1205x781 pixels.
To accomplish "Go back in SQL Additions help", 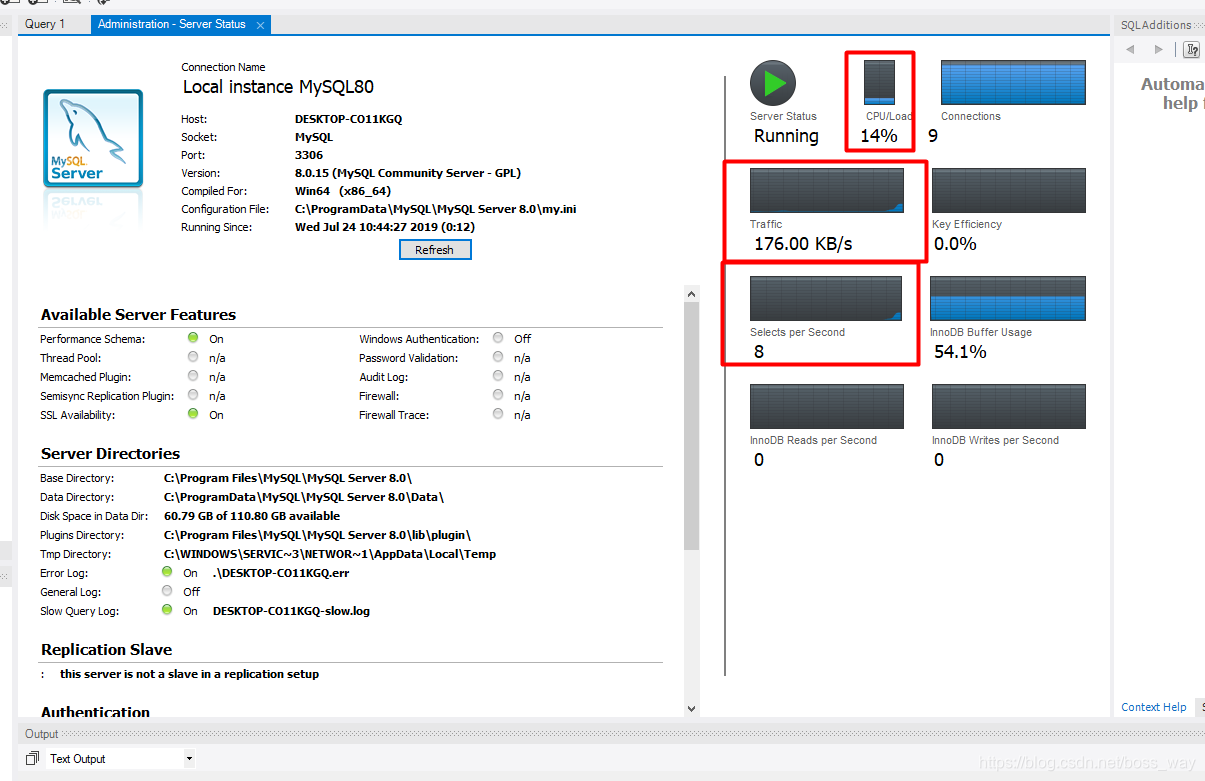I will (1131, 50).
